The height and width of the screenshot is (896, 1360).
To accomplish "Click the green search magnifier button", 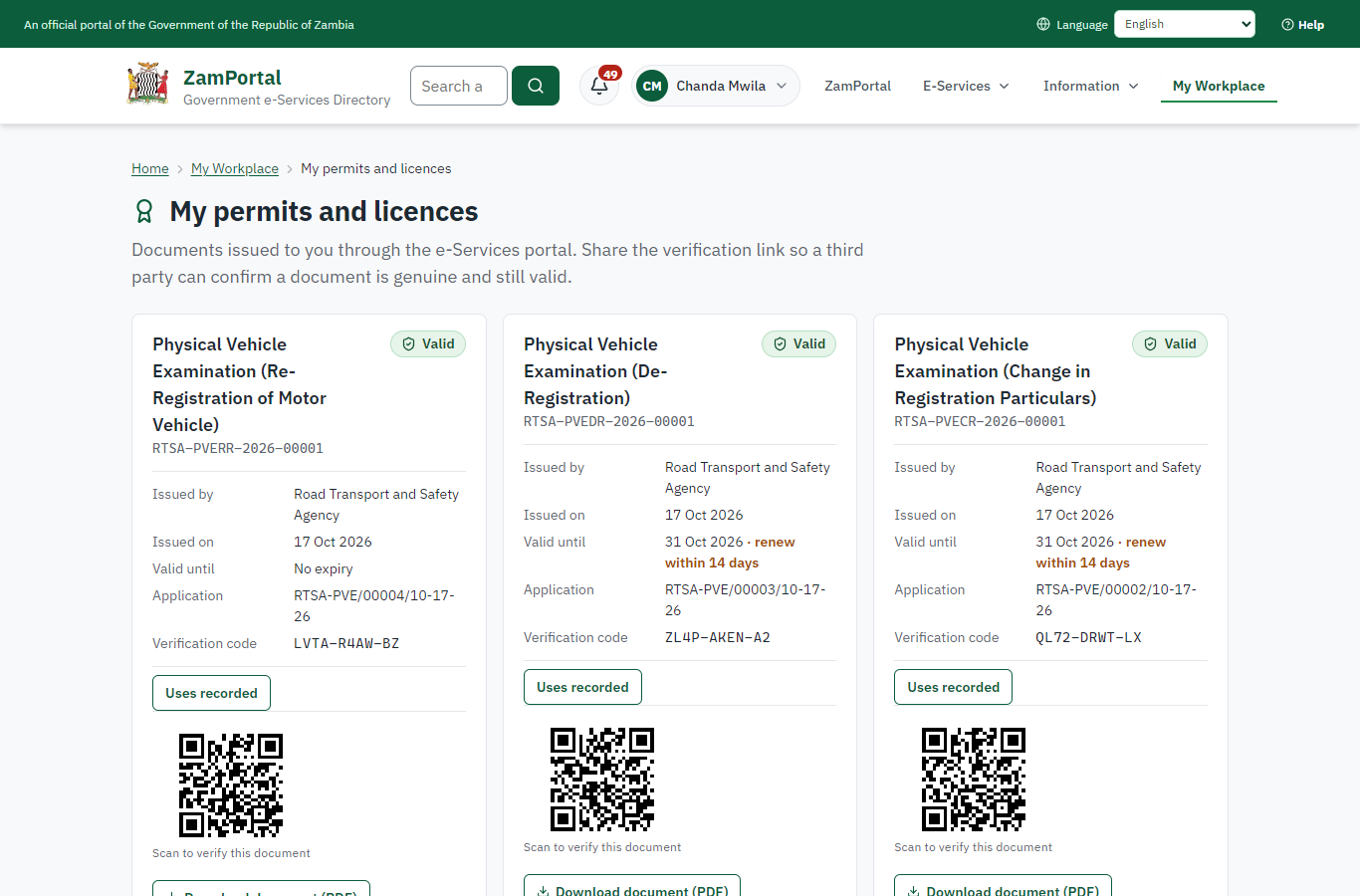I will click(x=536, y=86).
